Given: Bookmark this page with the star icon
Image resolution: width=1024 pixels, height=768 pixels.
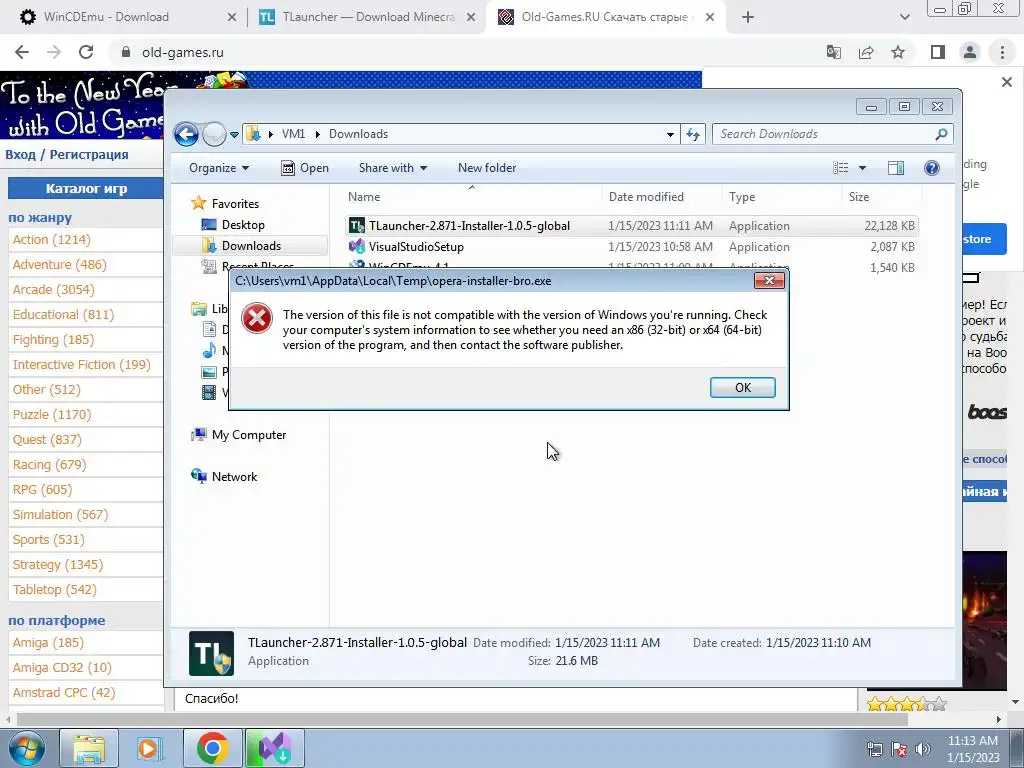Looking at the screenshot, I should [898, 52].
